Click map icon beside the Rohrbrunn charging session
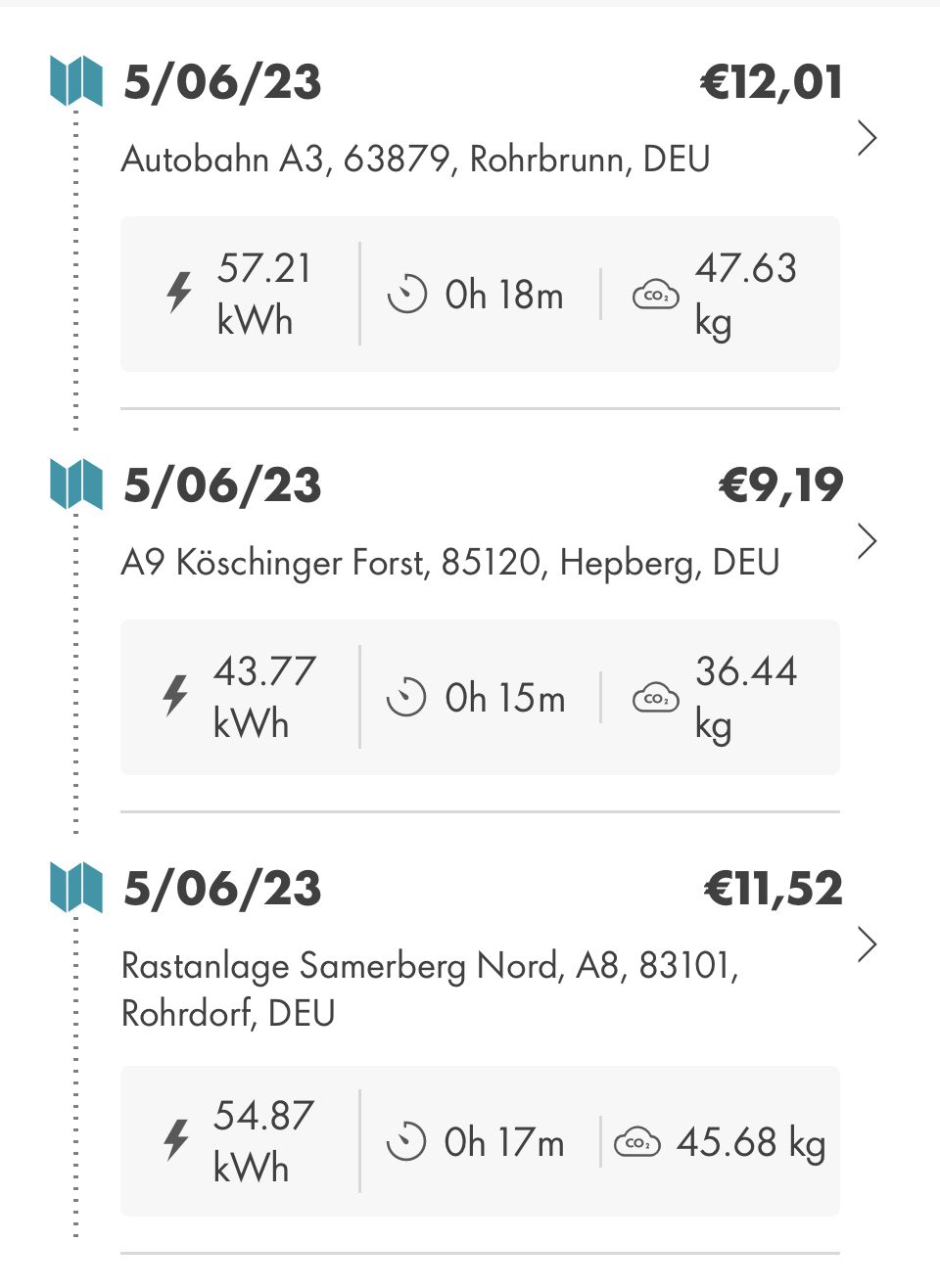 (x=76, y=81)
